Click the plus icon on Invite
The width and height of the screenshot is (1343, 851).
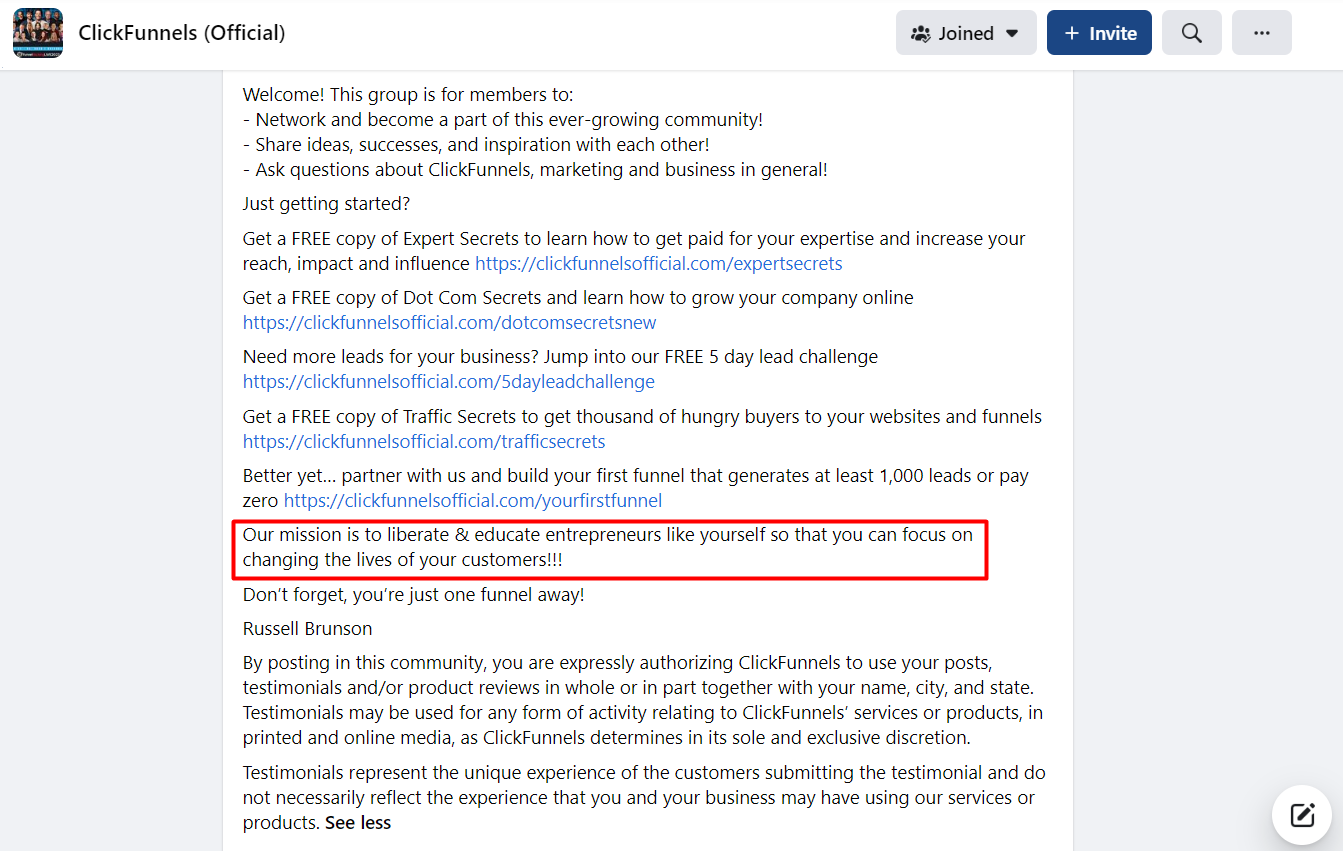click(x=1071, y=33)
